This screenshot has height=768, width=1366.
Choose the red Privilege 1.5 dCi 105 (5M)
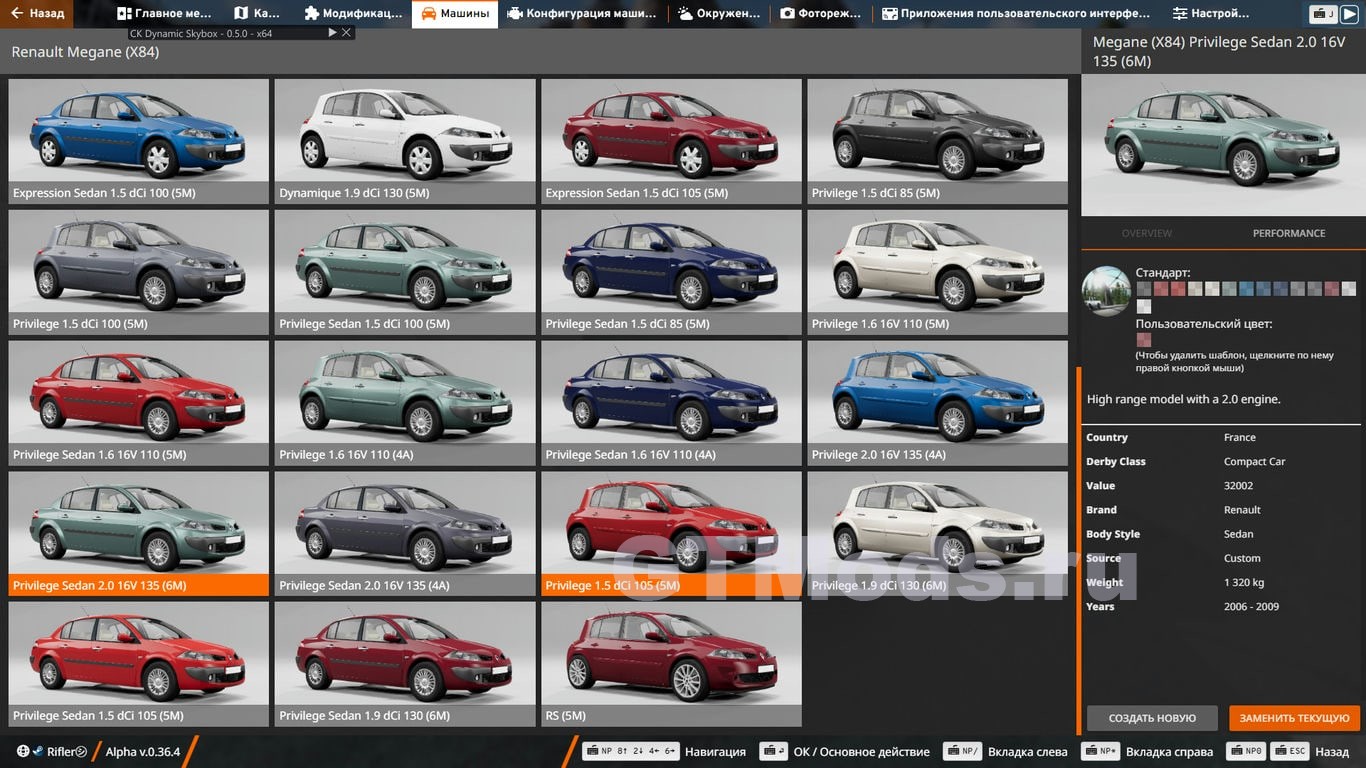click(x=671, y=534)
